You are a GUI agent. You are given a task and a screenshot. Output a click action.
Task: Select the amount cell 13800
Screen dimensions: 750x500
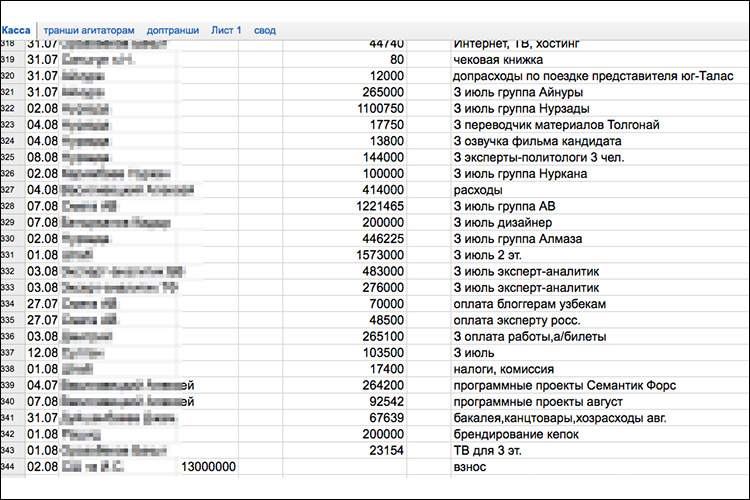344,141
